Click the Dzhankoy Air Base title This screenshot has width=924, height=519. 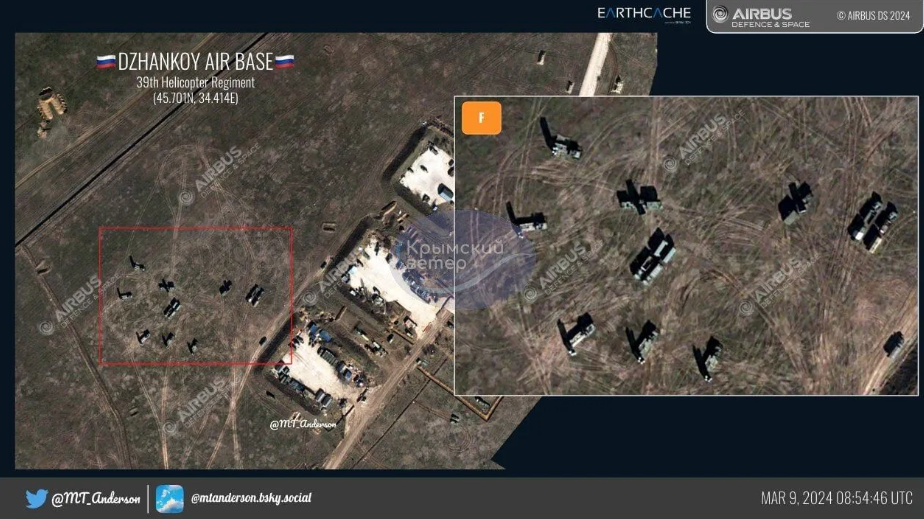tap(196, 61)
